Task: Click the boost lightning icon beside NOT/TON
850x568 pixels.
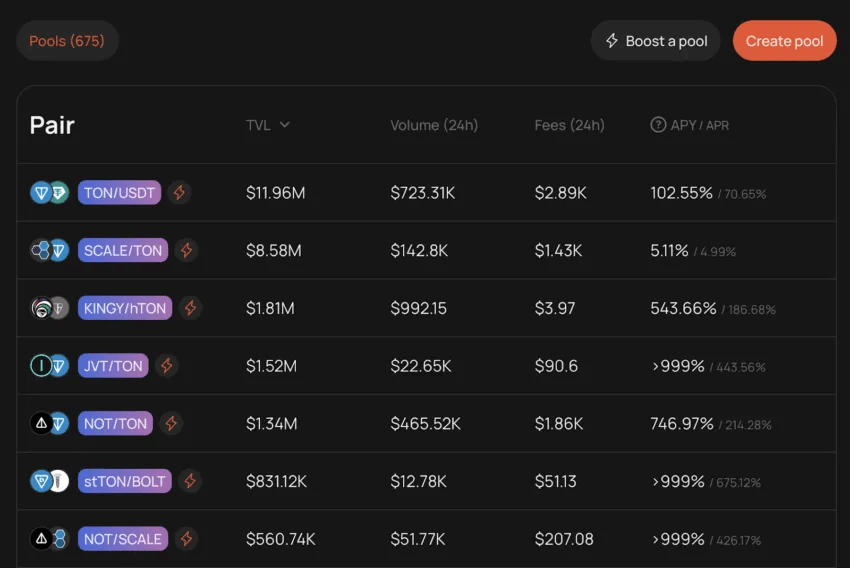Action: [171, 424]
